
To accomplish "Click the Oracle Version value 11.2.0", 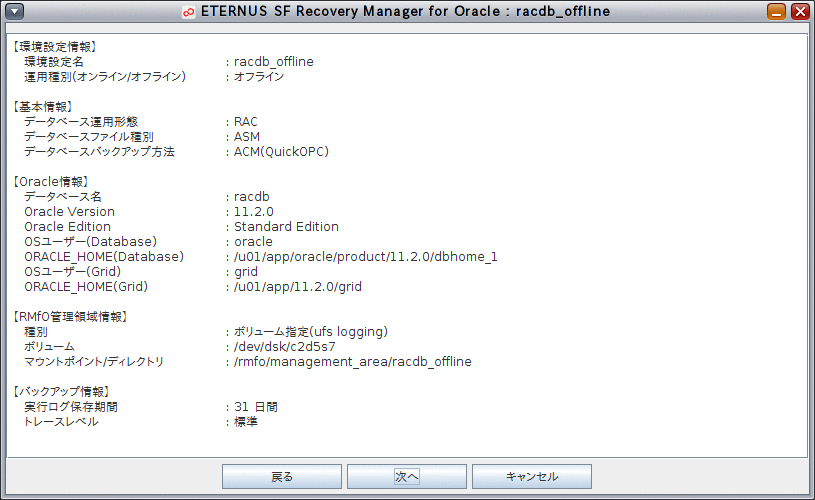I will pyautogui.click(x=254, y=212).
